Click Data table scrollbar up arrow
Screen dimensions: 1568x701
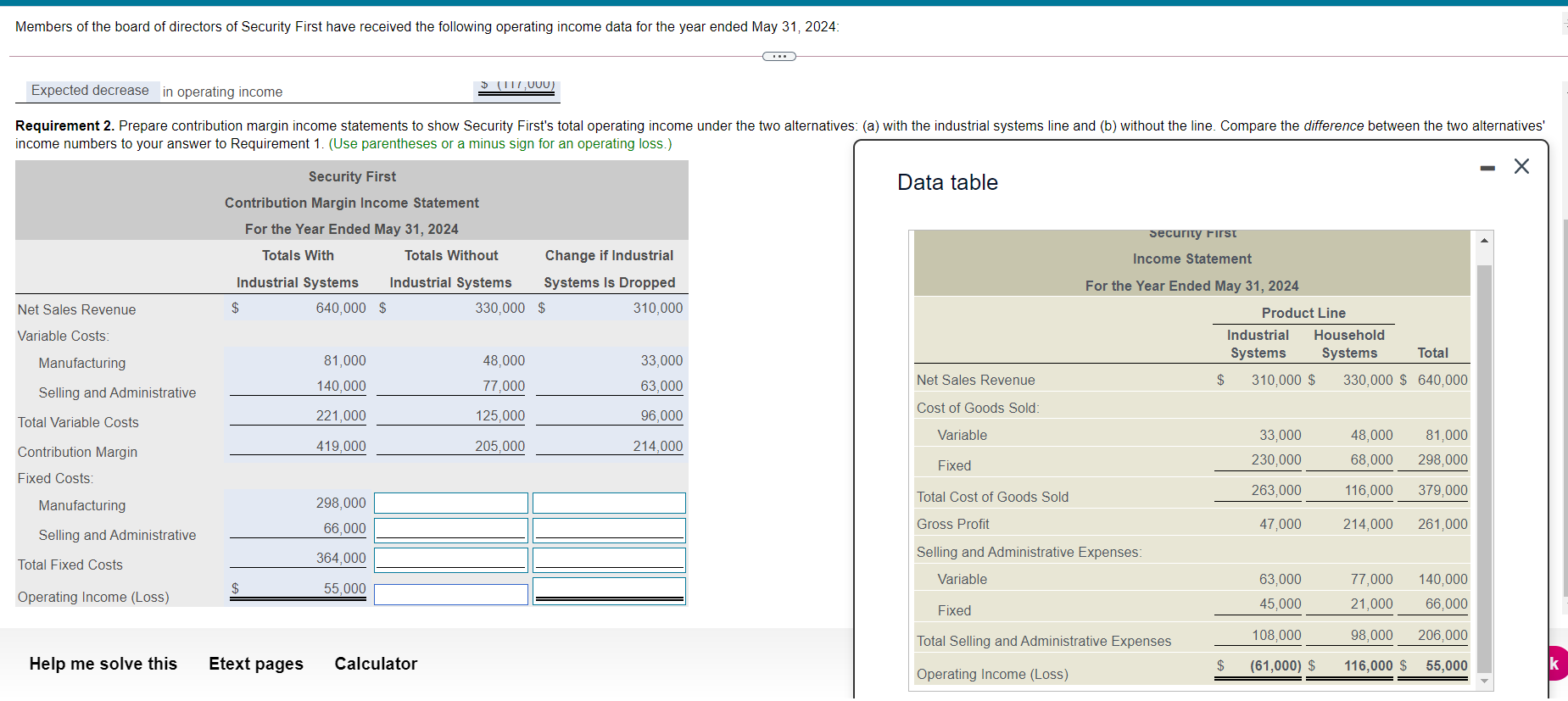coord(1484,241)
